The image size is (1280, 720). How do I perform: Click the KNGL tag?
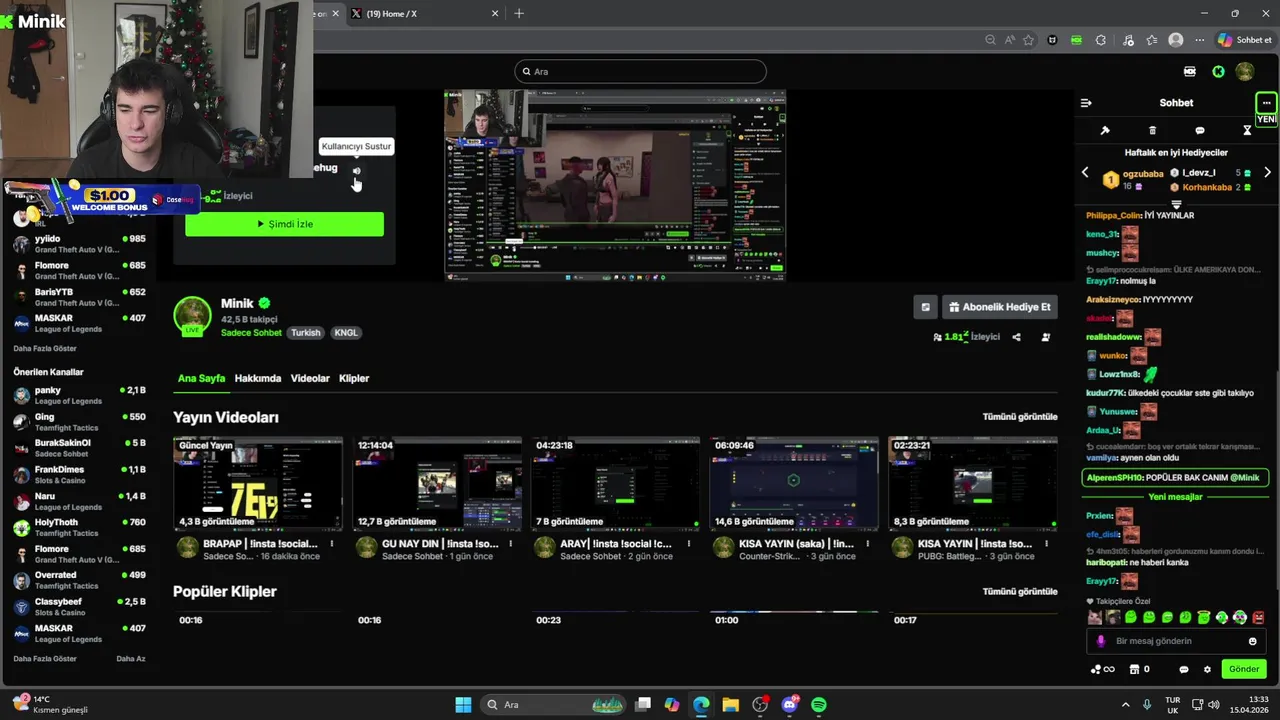click(x=345, y=333)
